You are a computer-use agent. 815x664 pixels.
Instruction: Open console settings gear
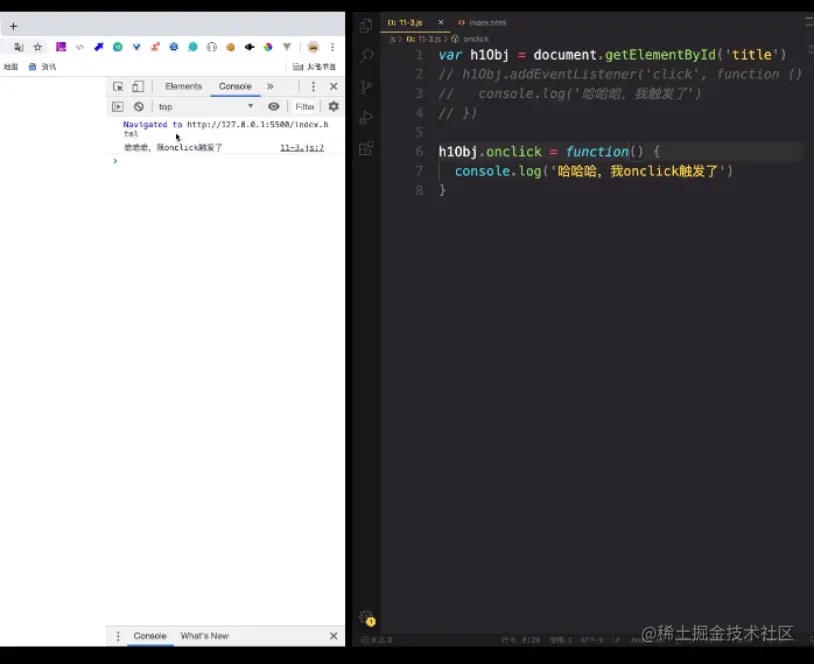coord(334,107)
